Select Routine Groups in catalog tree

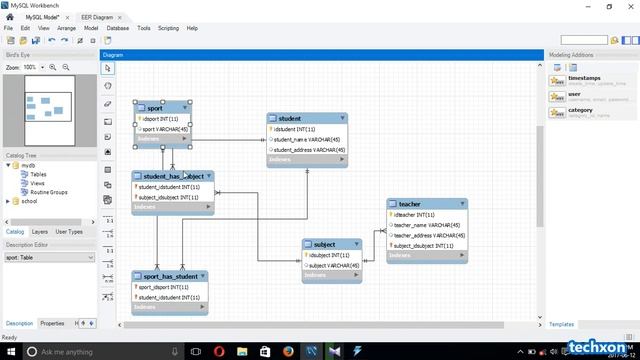(x=49, y=192)
